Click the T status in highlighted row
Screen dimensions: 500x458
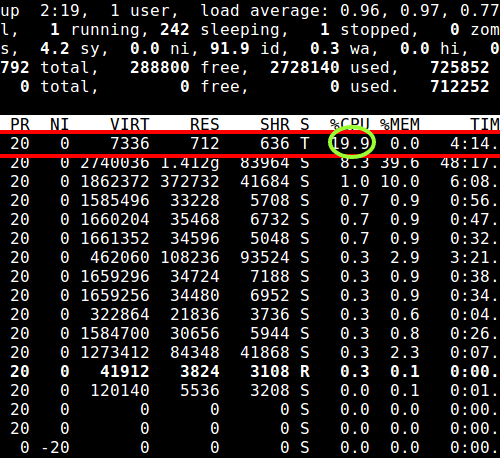(x=304, y=143)
